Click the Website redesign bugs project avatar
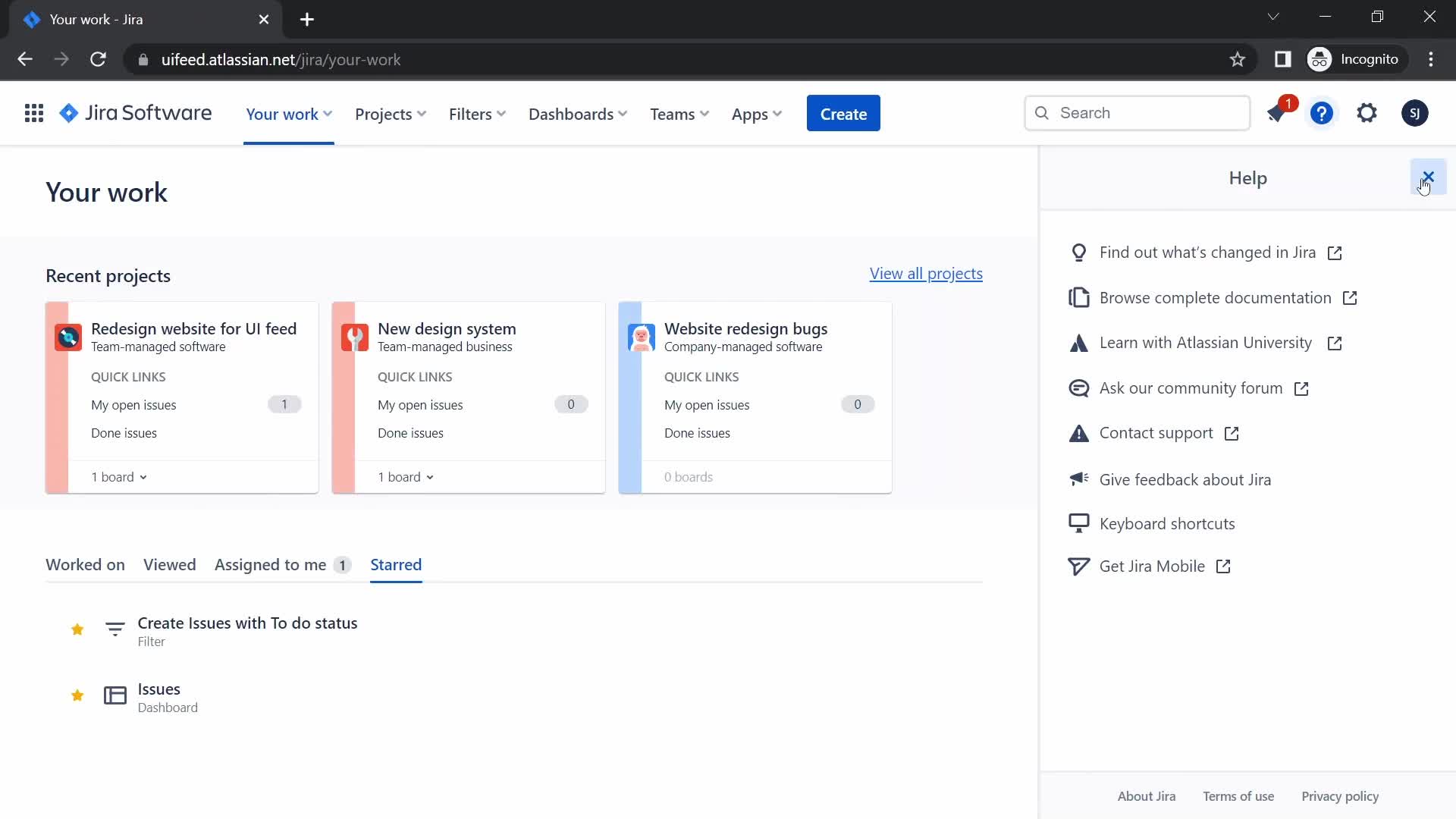This screenshot has height=819, width=1456. click(642, 337)
